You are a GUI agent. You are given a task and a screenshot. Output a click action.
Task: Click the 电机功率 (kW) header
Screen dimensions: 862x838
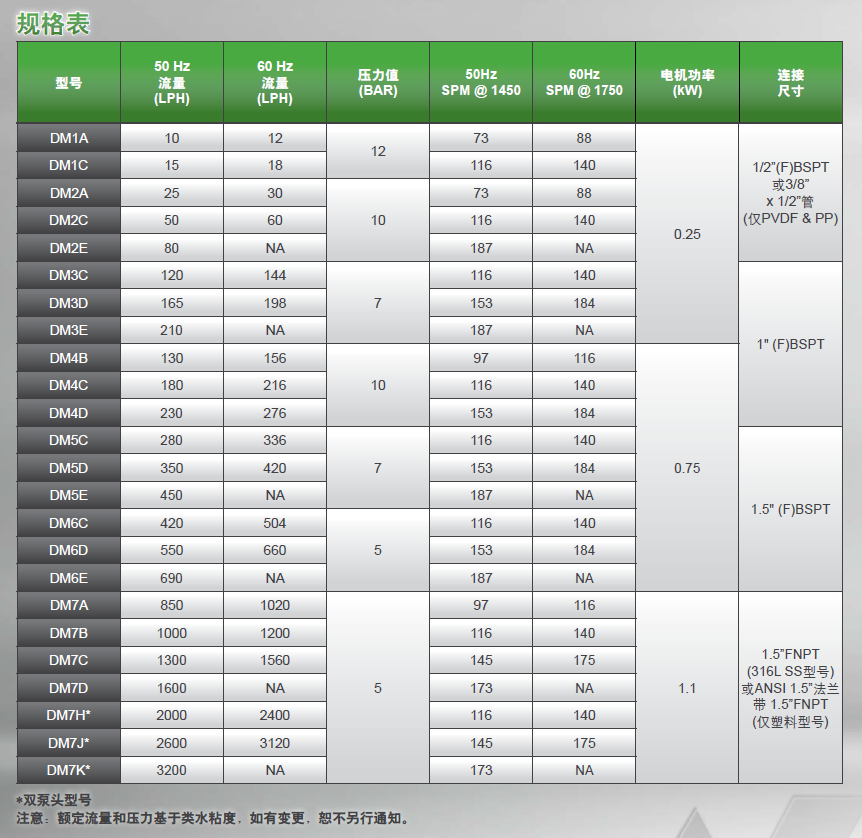coord(687,82)
